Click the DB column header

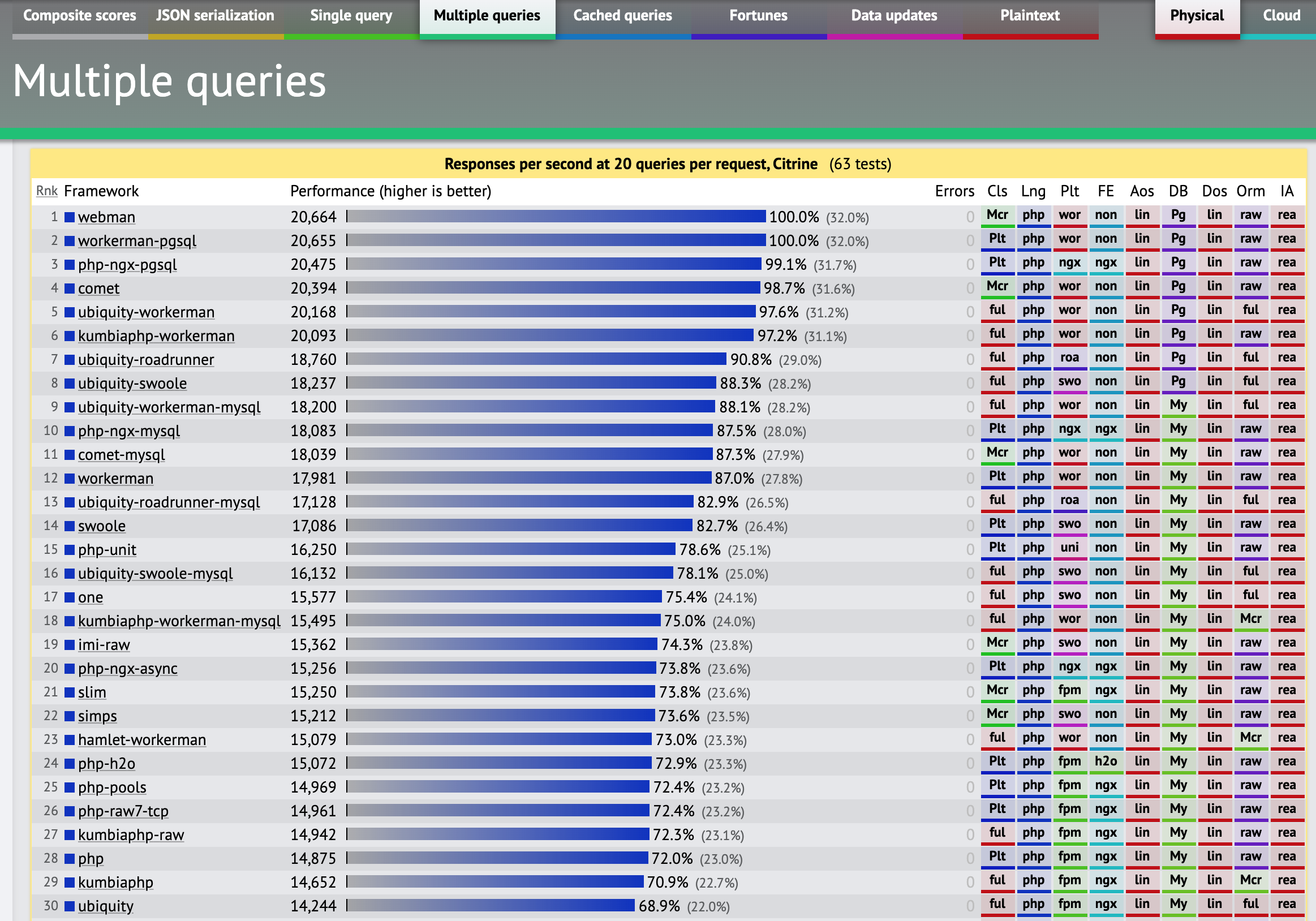click(1179, 191)
